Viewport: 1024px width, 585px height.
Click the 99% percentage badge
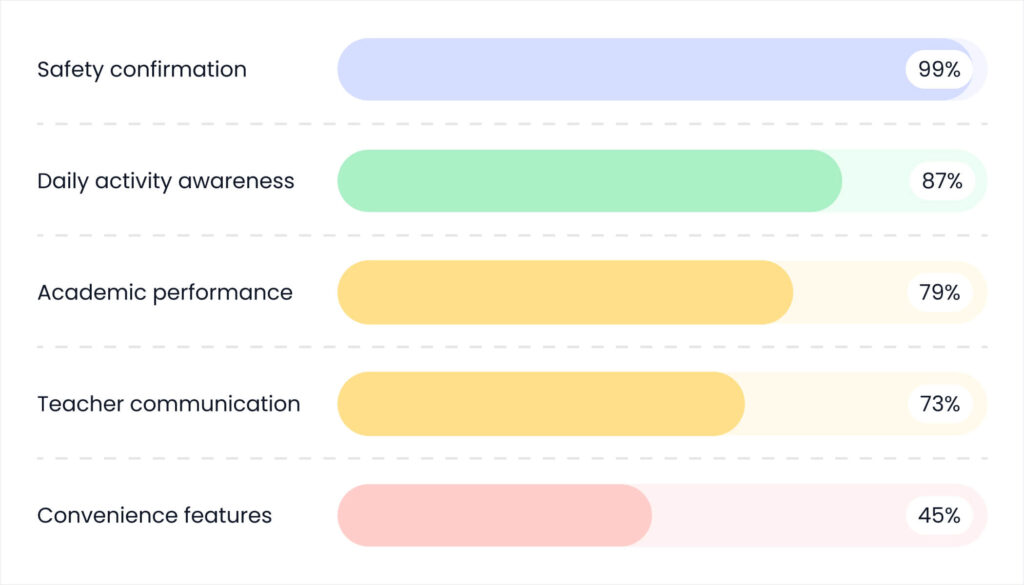(x=939, y=70)
